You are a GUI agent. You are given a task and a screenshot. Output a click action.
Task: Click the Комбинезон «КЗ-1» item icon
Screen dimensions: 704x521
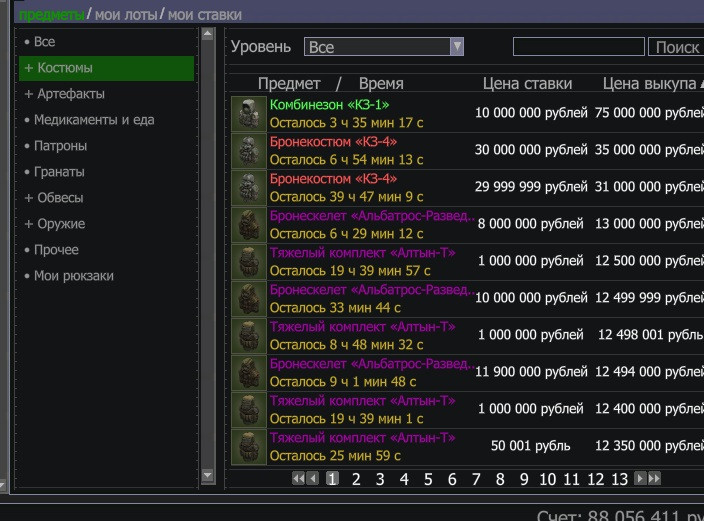(249, 114)
